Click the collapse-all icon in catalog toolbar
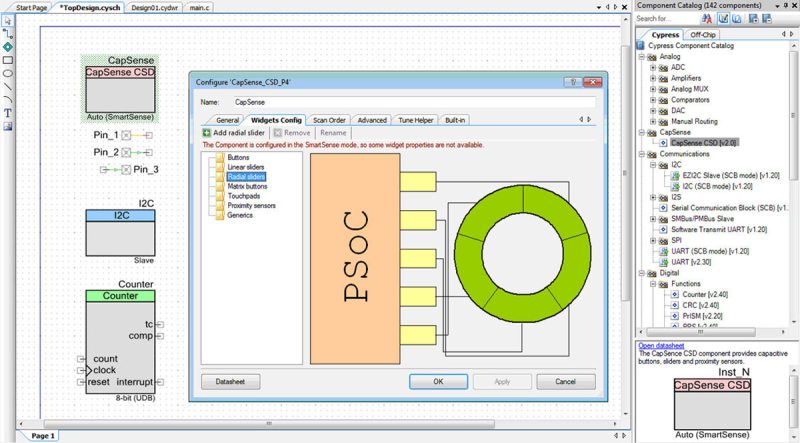Viewport: 800px width, 443px height. [766, 19]
